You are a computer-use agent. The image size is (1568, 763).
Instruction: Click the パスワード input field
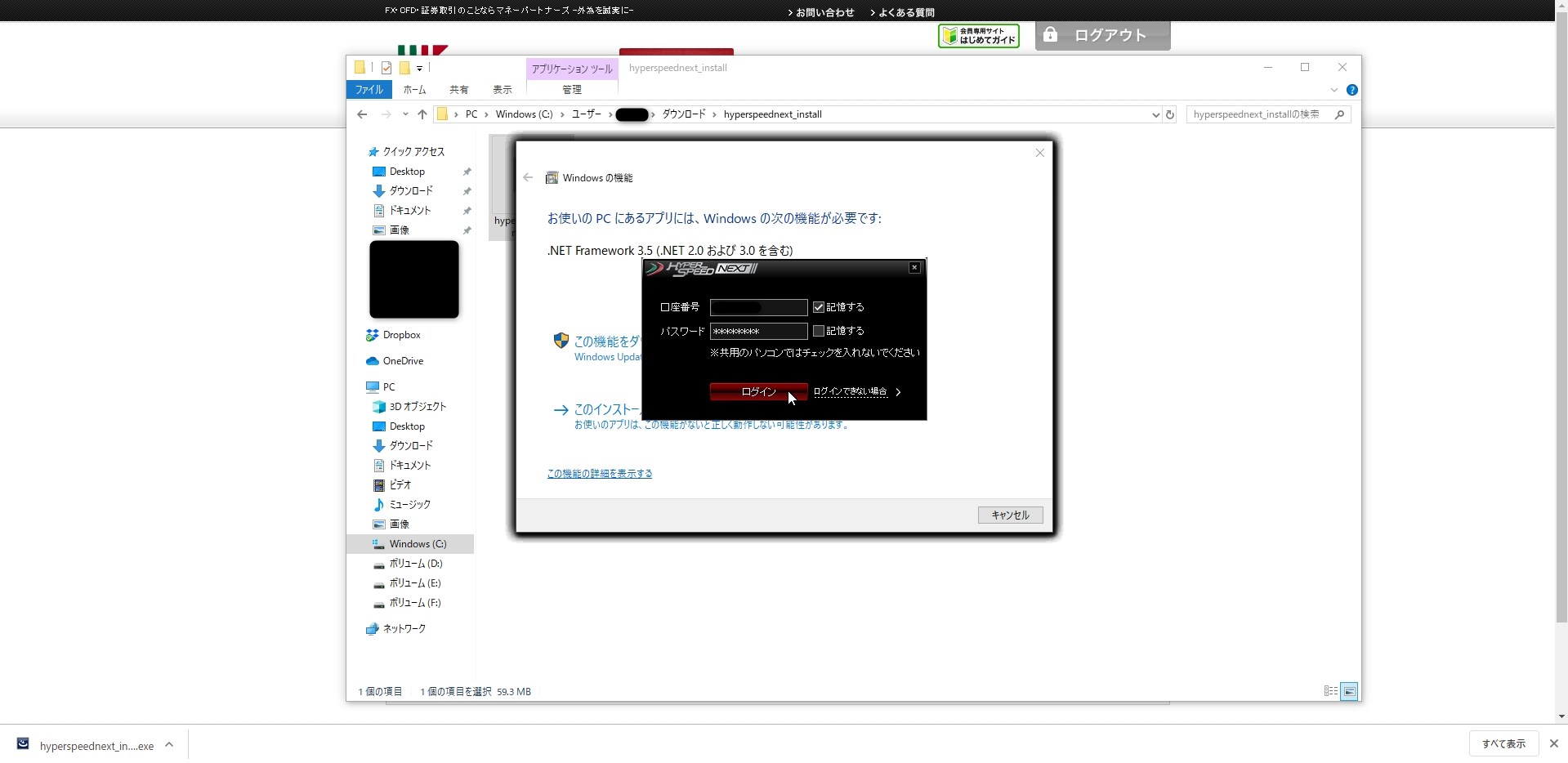757,331
